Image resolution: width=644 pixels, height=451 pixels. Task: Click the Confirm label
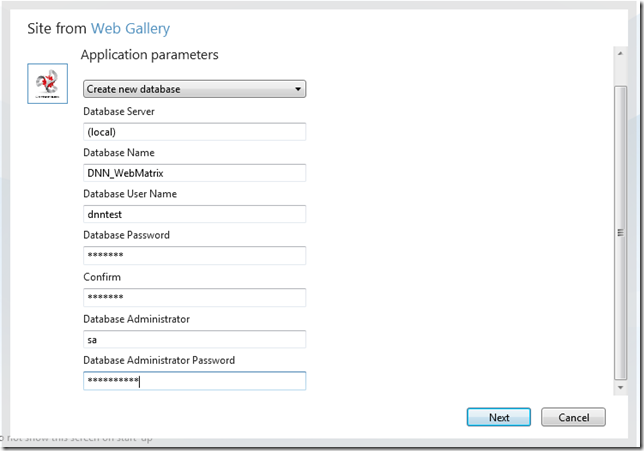click(x=102, y=277)
